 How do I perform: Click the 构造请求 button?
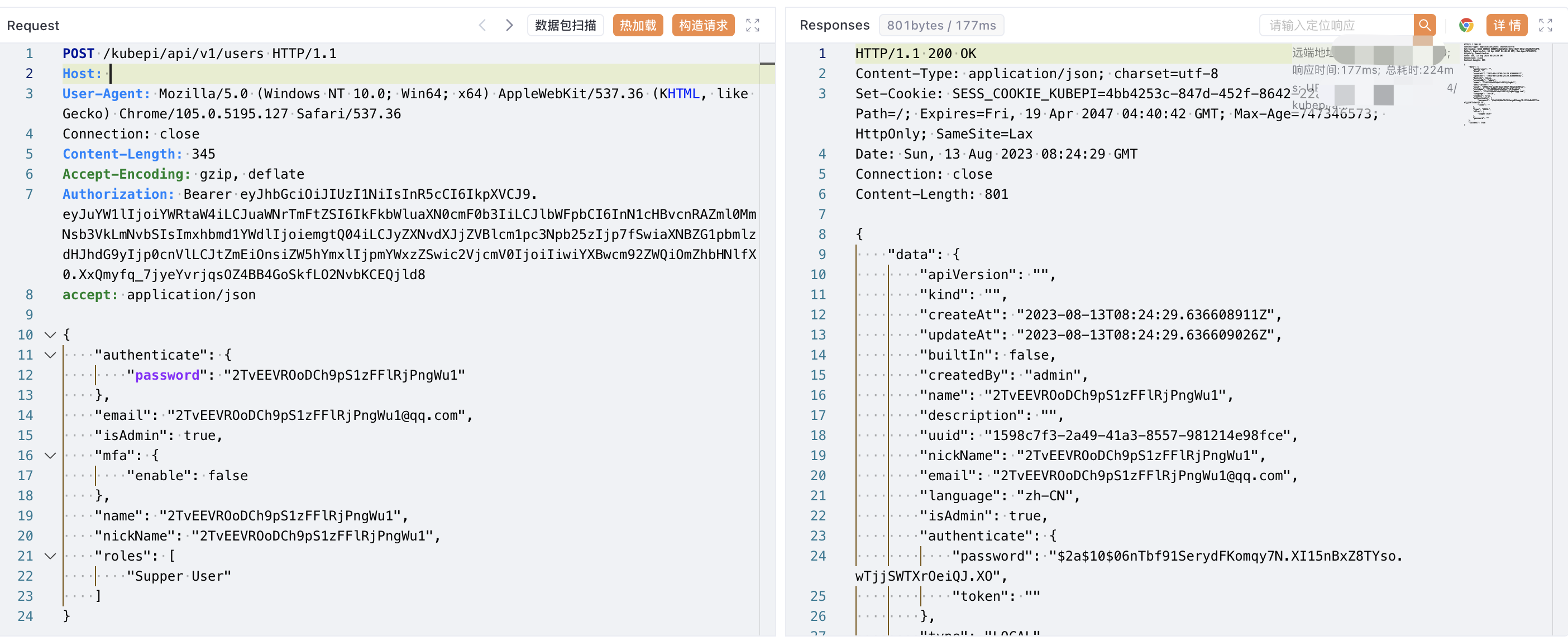tap(703, 25)
